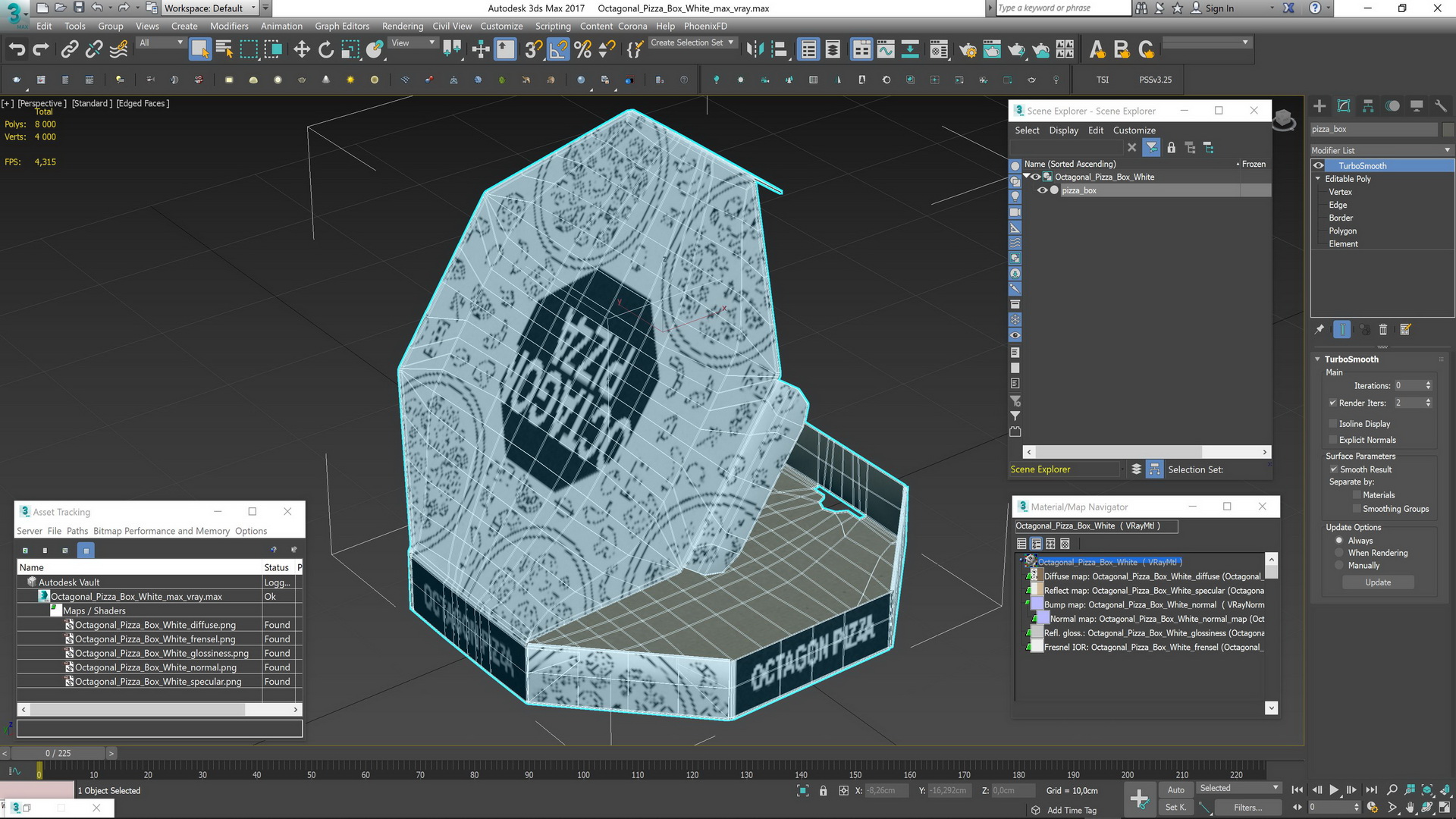Choose the Select and Rotate tool
The image size is (1456, 819).
pos(326,50)
